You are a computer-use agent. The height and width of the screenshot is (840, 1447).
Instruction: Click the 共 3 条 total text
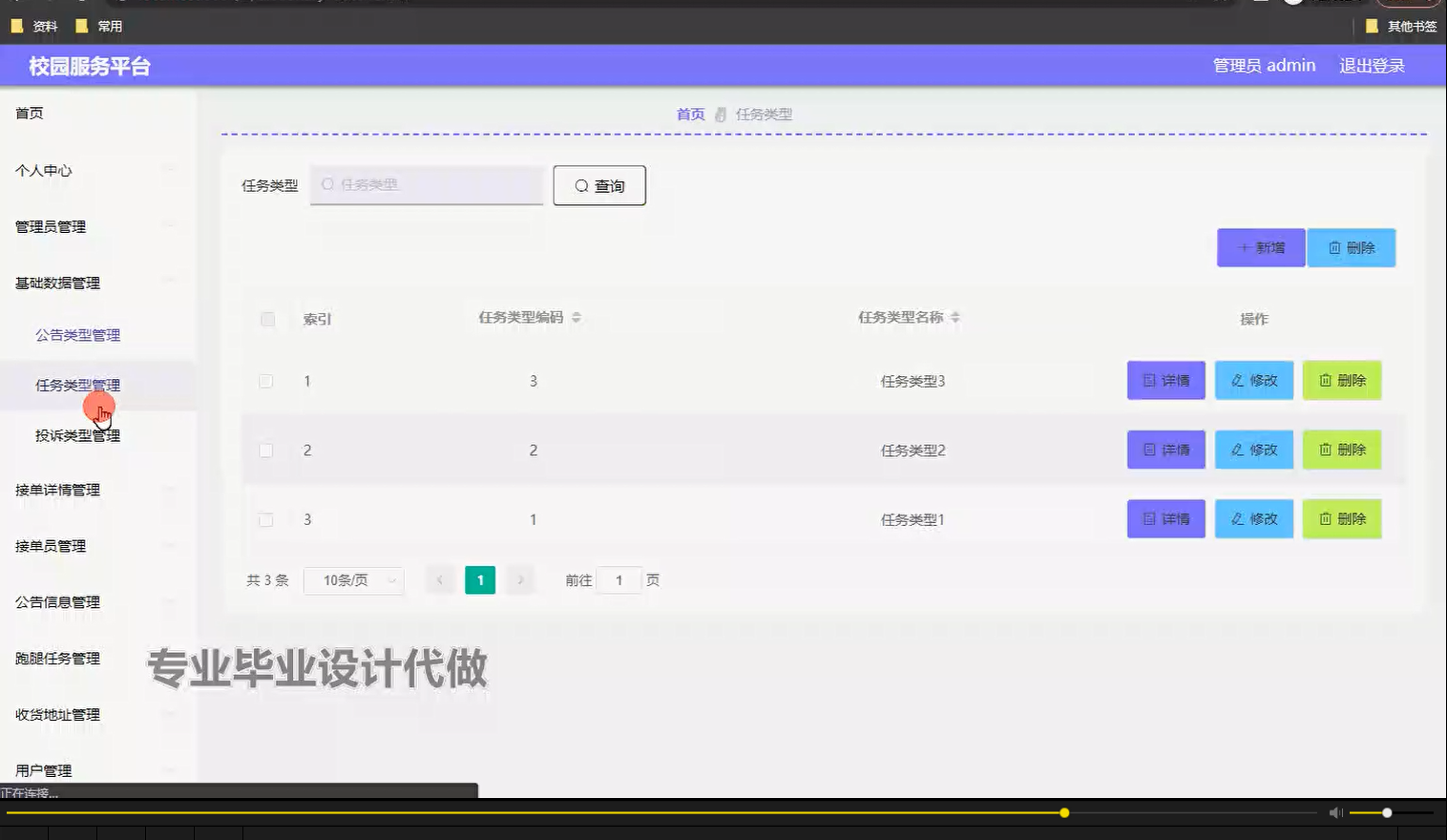pyautogui.click(x=267, y=580)
